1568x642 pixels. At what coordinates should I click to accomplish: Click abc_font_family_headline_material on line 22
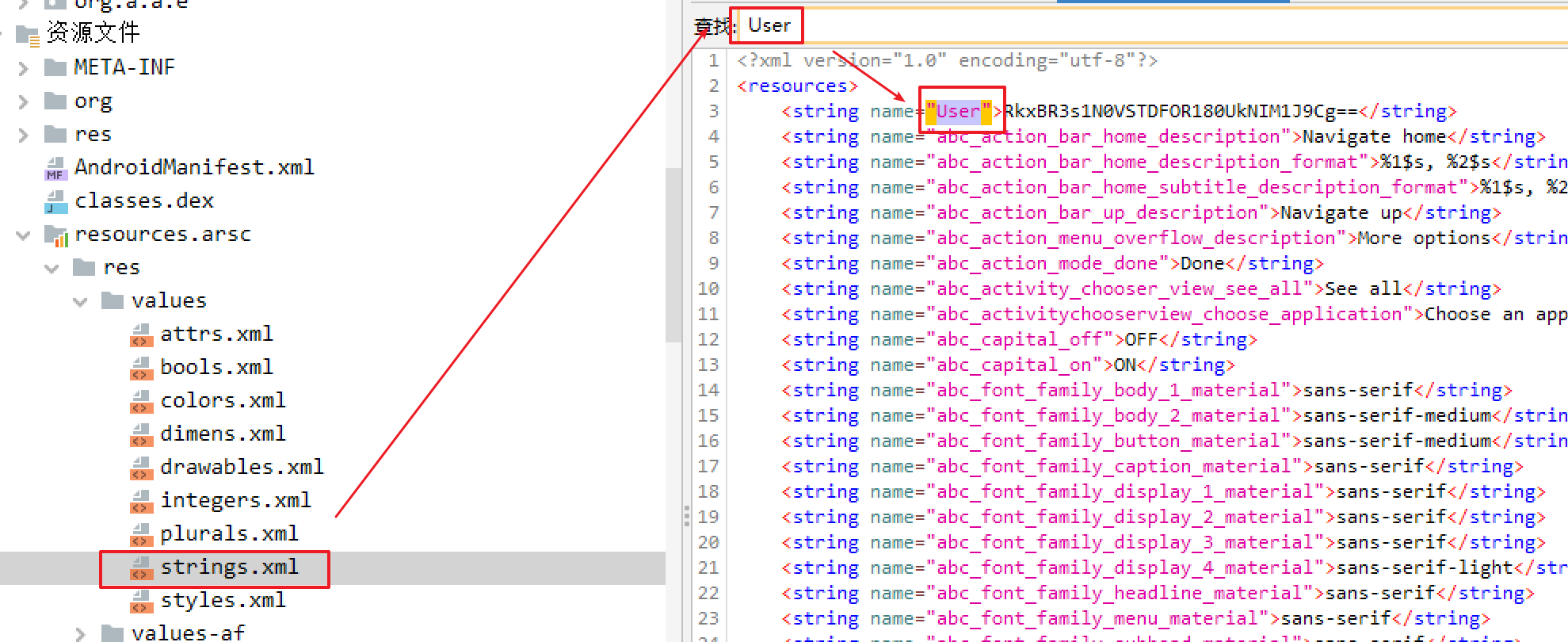pyautogui.click(x=1120, y=593)
